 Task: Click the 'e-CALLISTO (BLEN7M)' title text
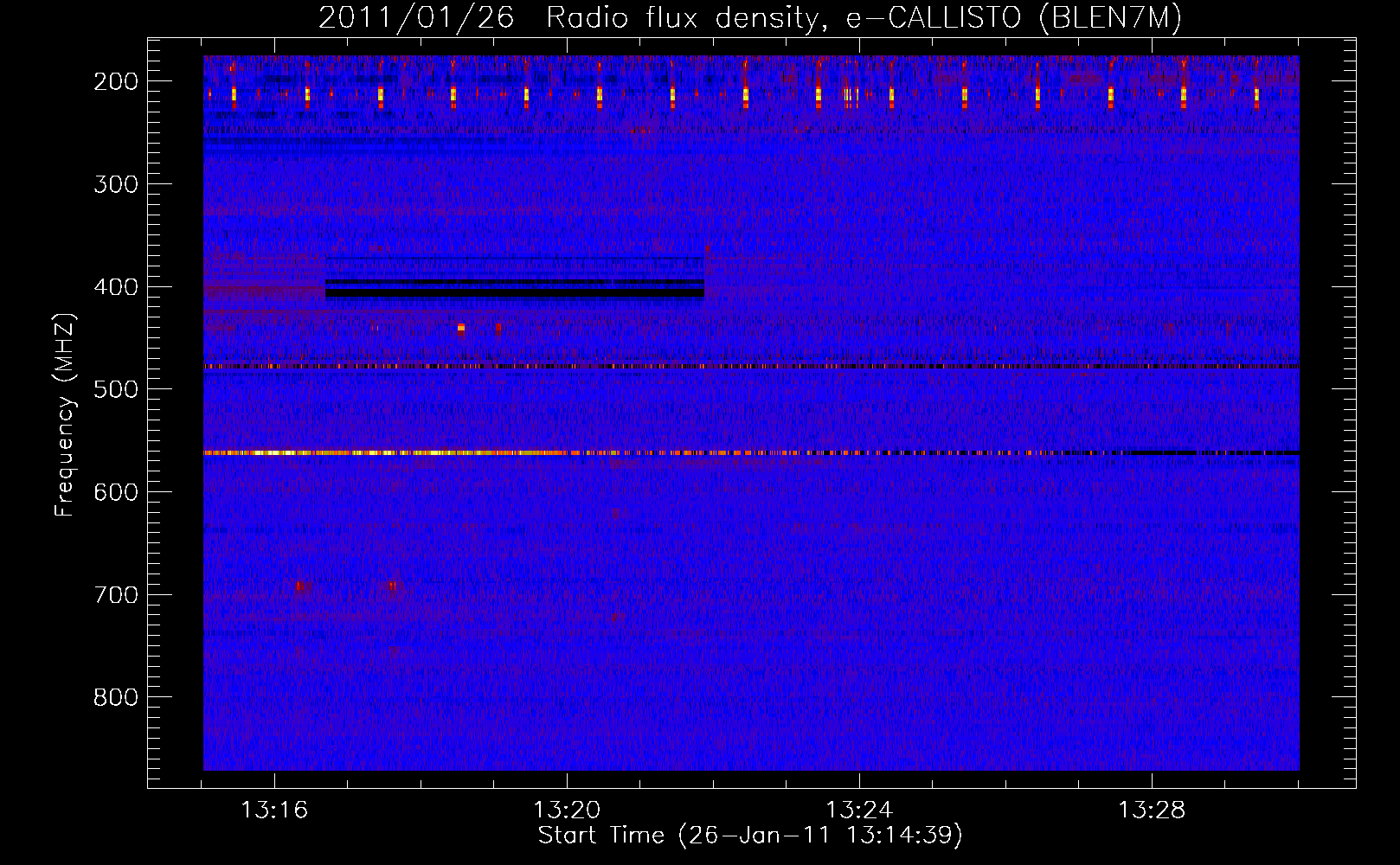tap(1014, 18)
